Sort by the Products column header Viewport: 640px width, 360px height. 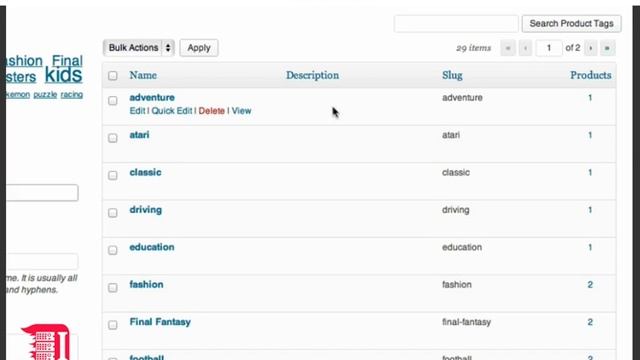click(x=591, y=76)
